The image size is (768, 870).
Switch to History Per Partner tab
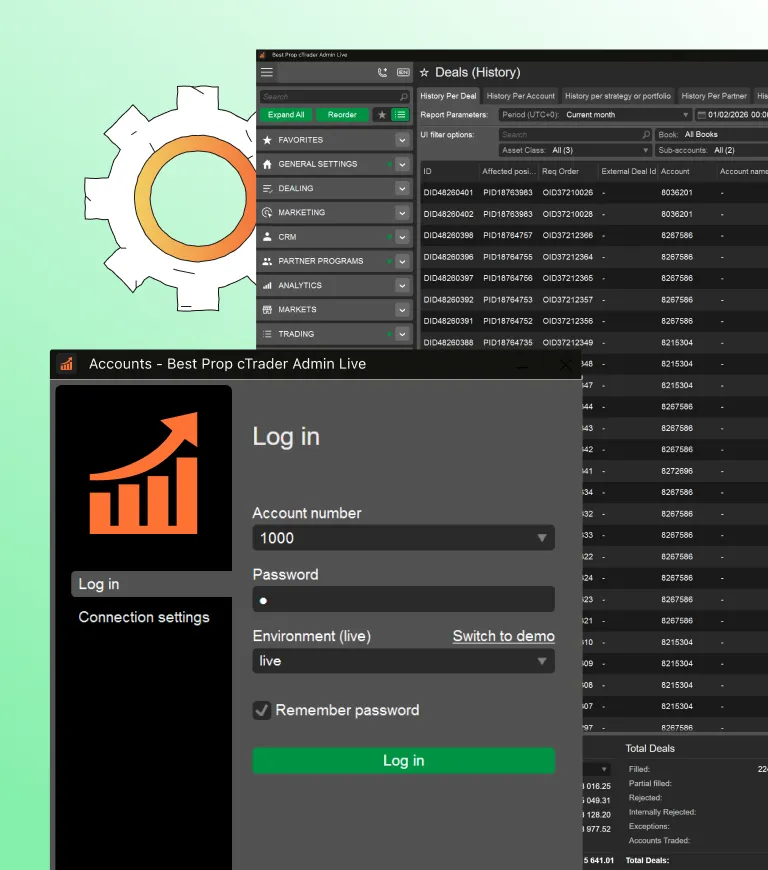point(714,96)
